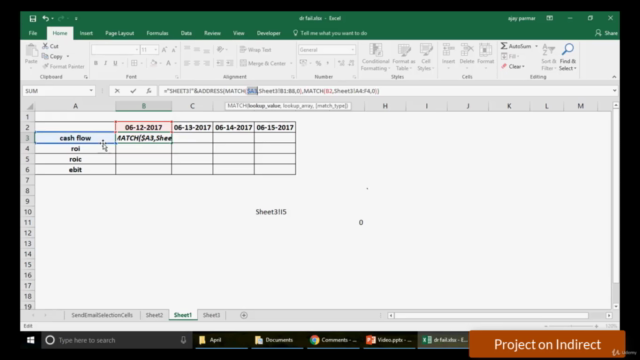Viewport: 640px width, 360px height.
Task: Toggle Wrap Text
Action: pyautogui.click(x=256, y=50)
